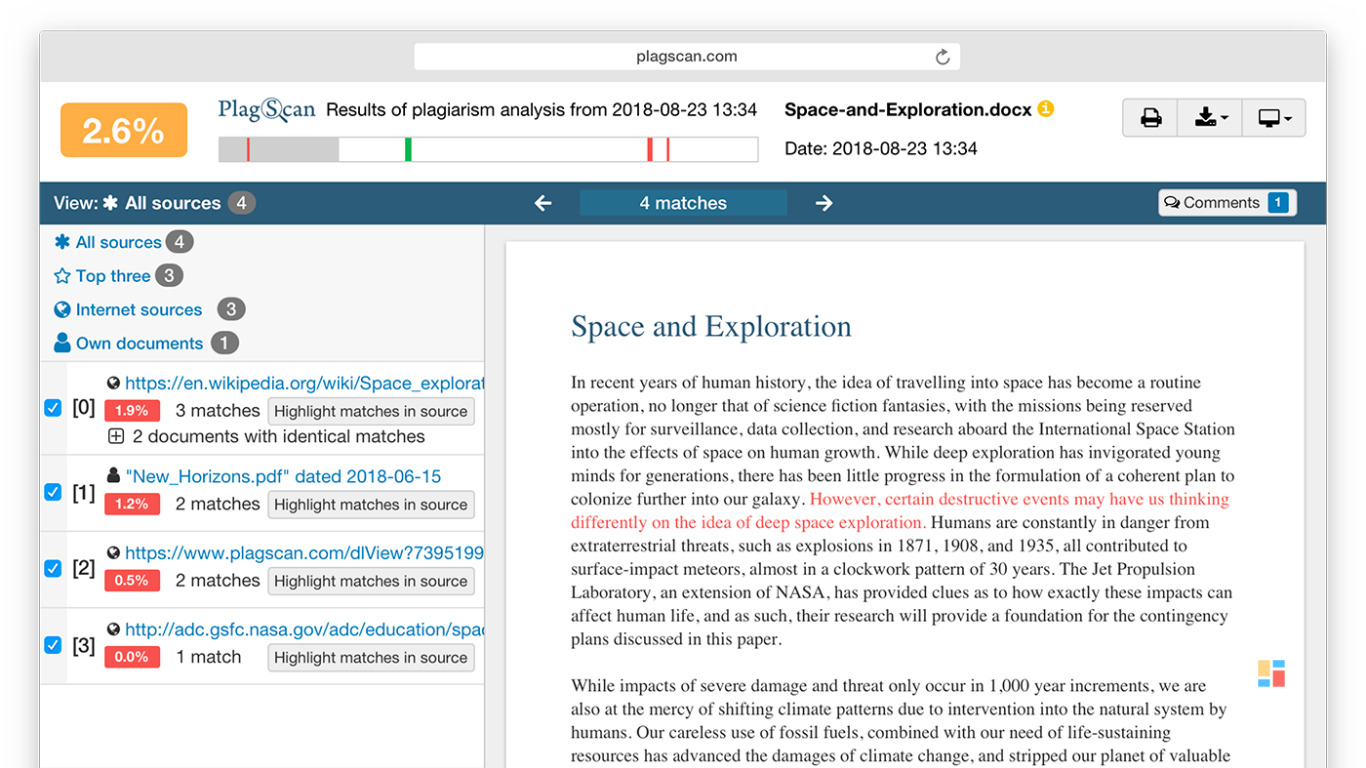Viewport: 1366px width, 768px height.
Task: Select the Top three filter
Action: click(x=113, y=276)
